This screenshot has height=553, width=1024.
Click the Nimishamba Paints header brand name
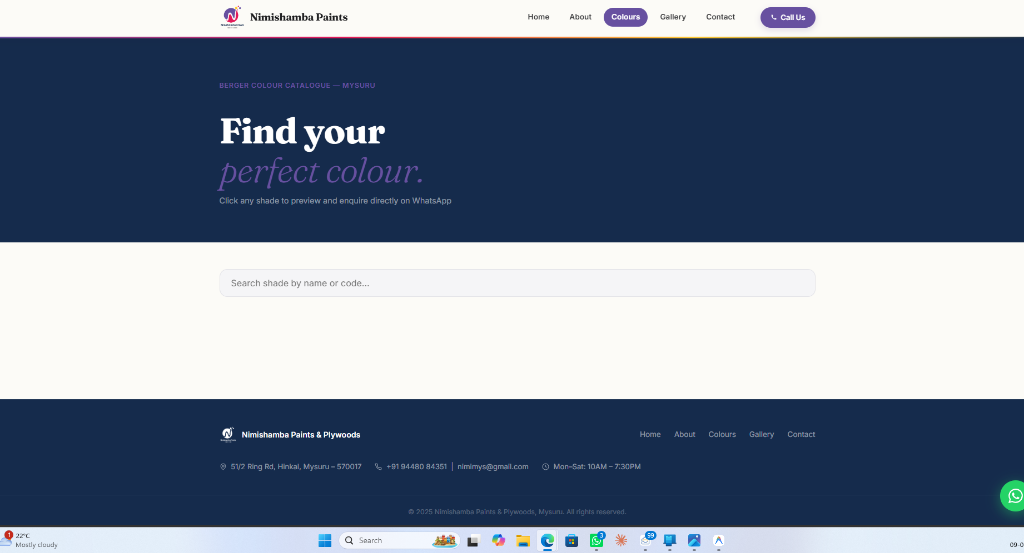click(298, 17)
